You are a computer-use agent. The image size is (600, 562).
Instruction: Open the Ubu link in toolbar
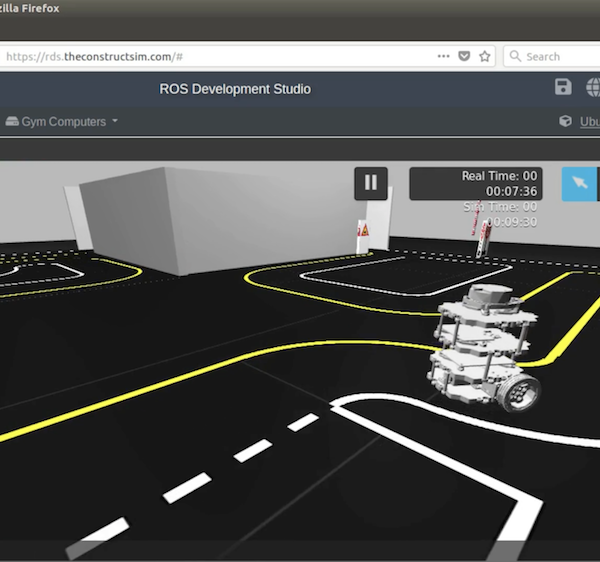pos(590,122)
